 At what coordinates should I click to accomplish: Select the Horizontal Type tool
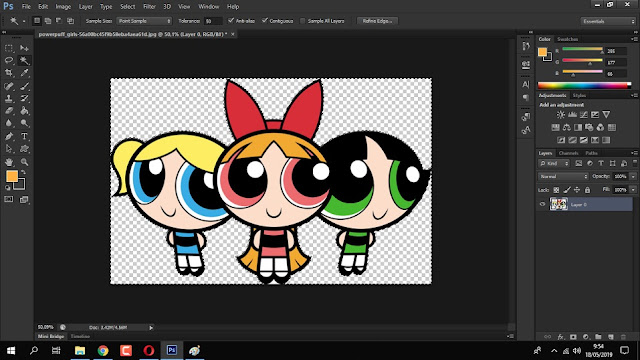tap(24, 136)
